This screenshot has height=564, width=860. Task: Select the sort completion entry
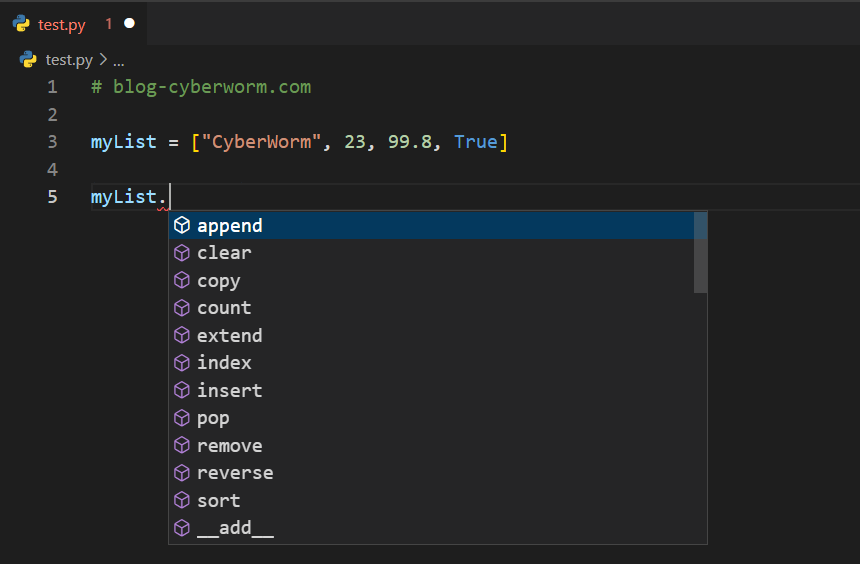tap(219, 501)
